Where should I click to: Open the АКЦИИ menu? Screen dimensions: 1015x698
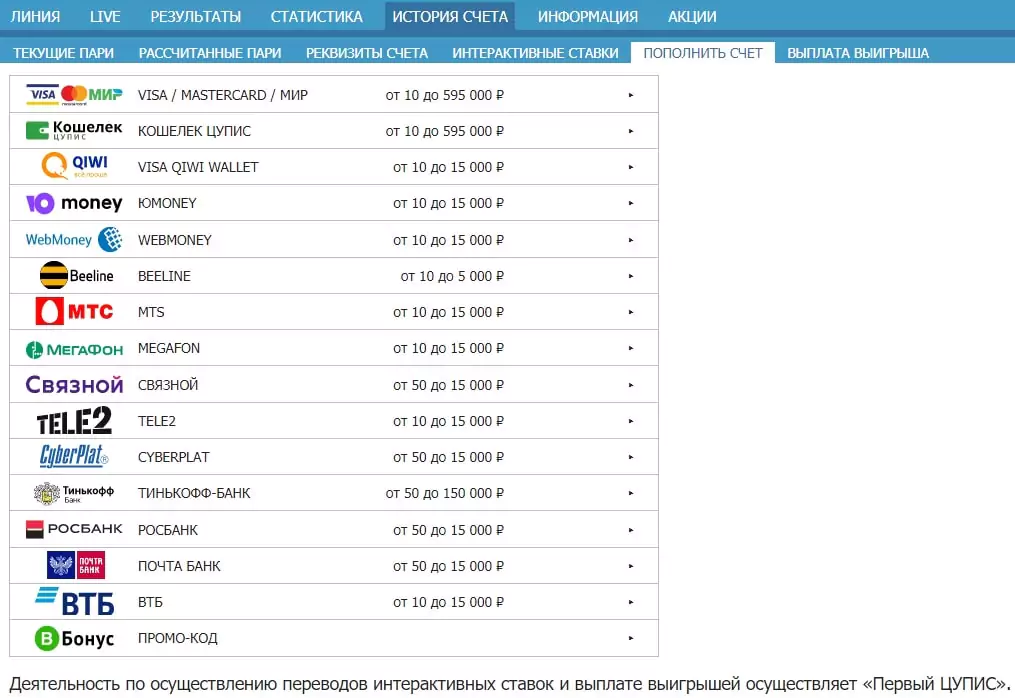coord(692,16)
